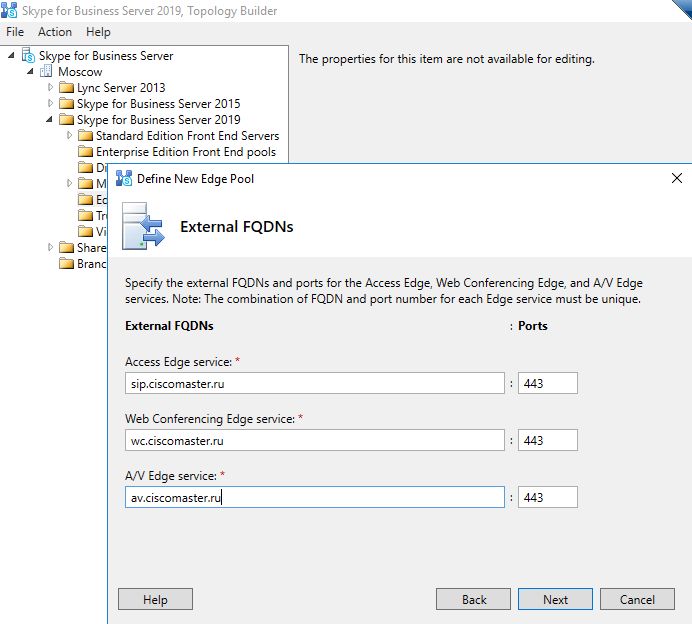Click the External FQDNs server arrows icon
Screen dimensions: 692x624
tap(143, 226)
